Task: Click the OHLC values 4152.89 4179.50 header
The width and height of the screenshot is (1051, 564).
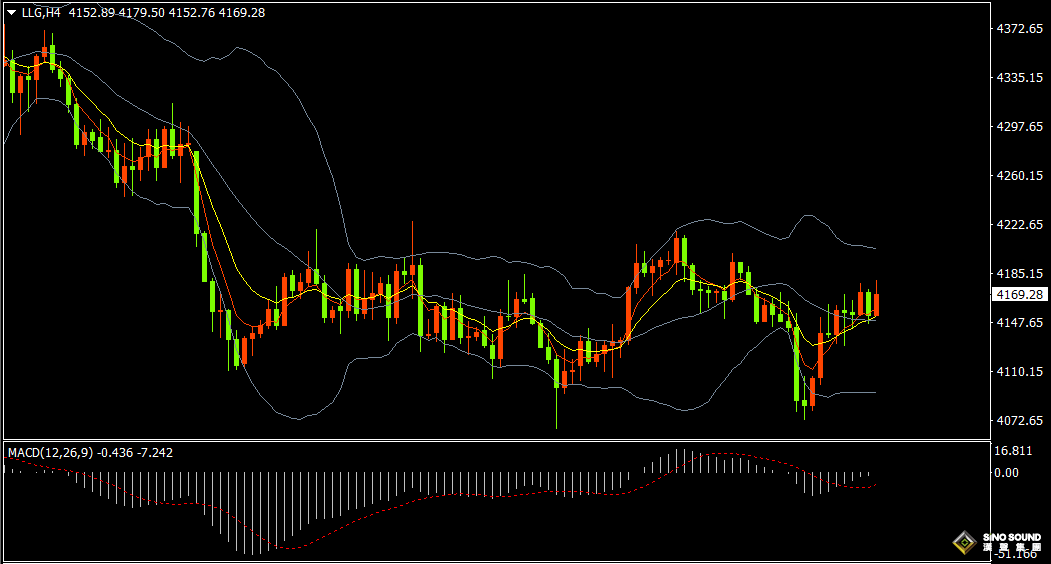Action: (117, 13)
